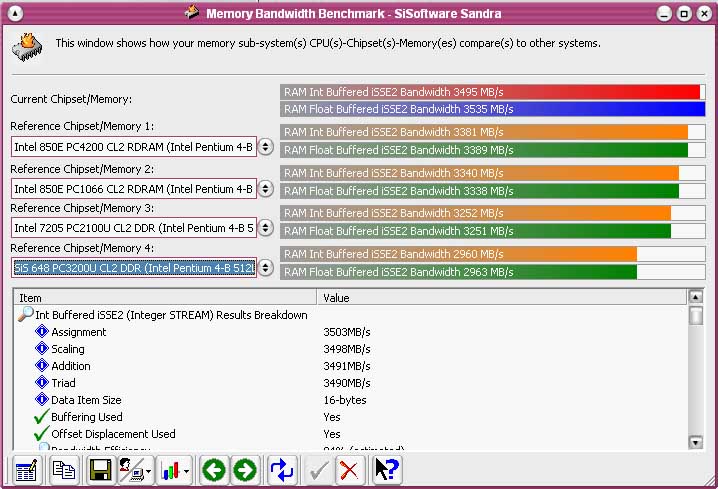Select the 16-bytes data item size value
Image resolution: width=718 pixels, height=489 pixels.
(x=345, y=400)
